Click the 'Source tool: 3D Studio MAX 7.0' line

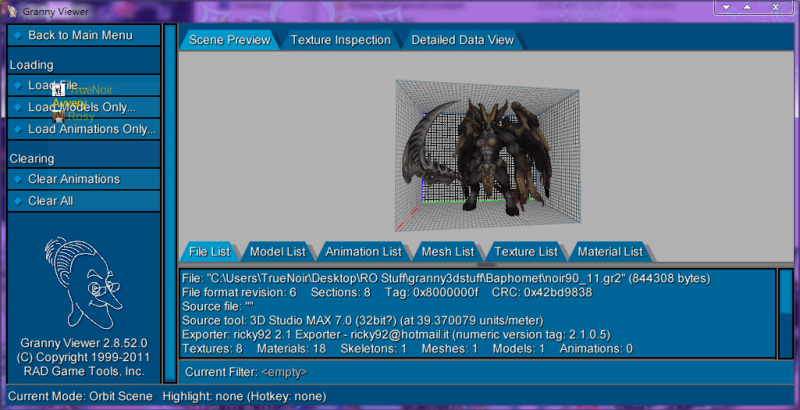coord(362,321)
